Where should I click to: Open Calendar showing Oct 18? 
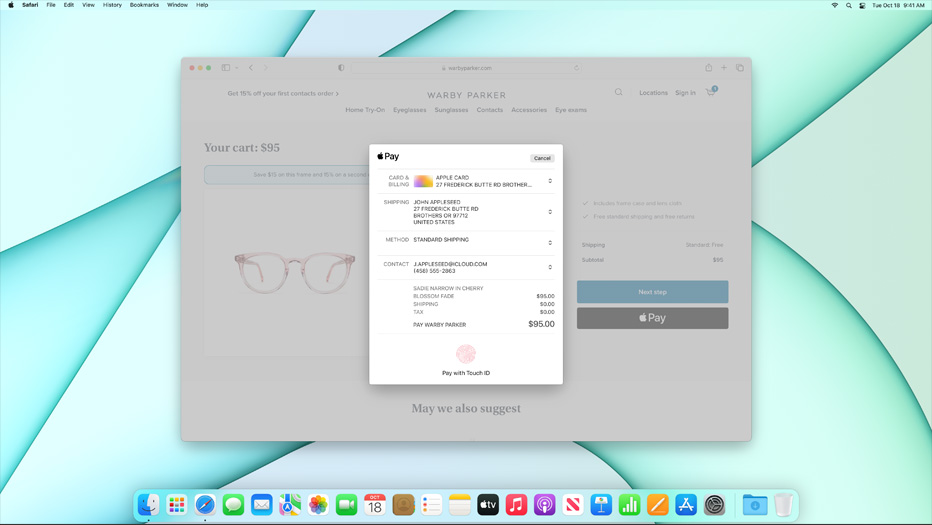[x=374, y=505]
